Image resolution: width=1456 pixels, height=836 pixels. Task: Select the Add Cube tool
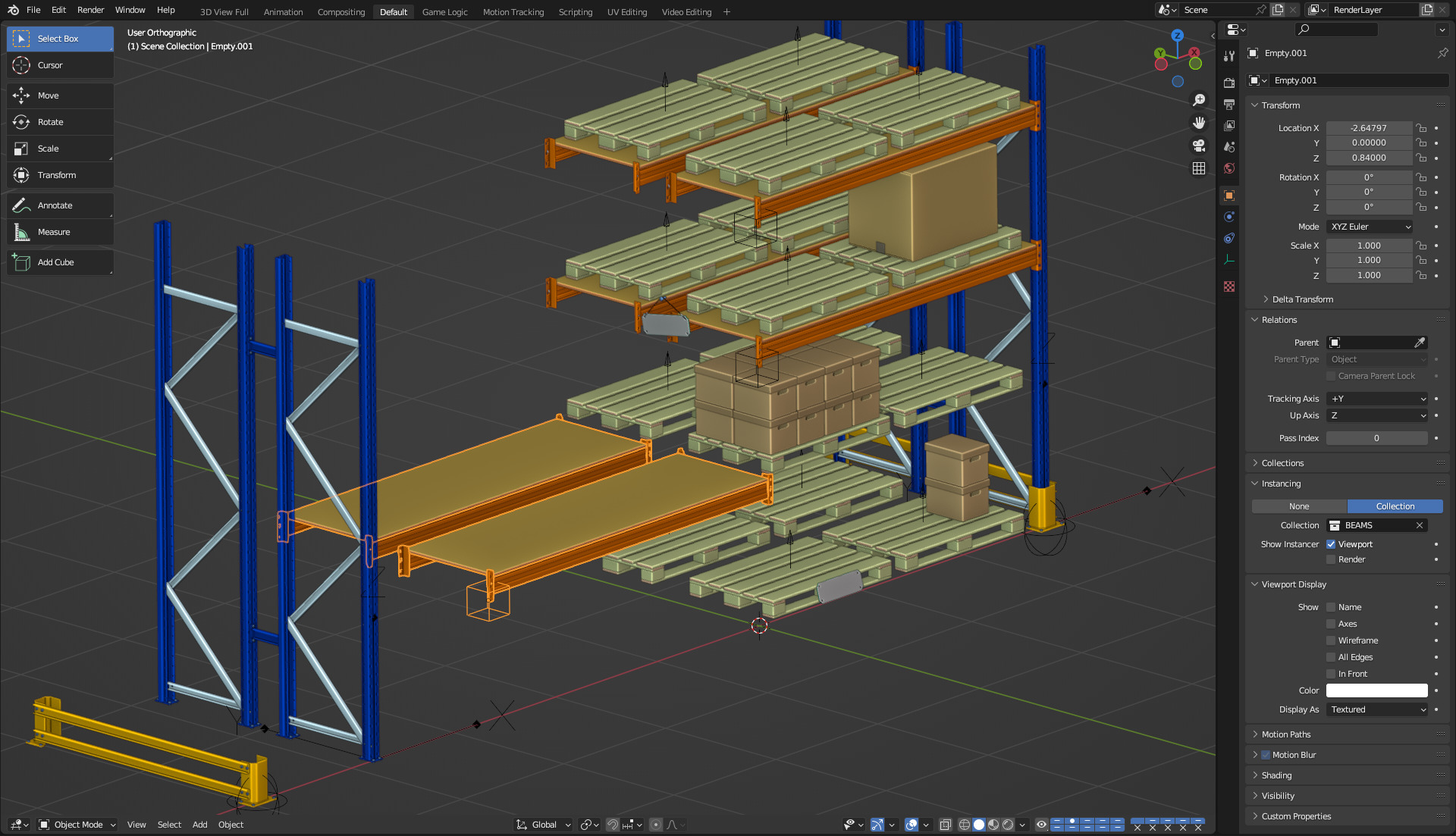pos(60,262)
